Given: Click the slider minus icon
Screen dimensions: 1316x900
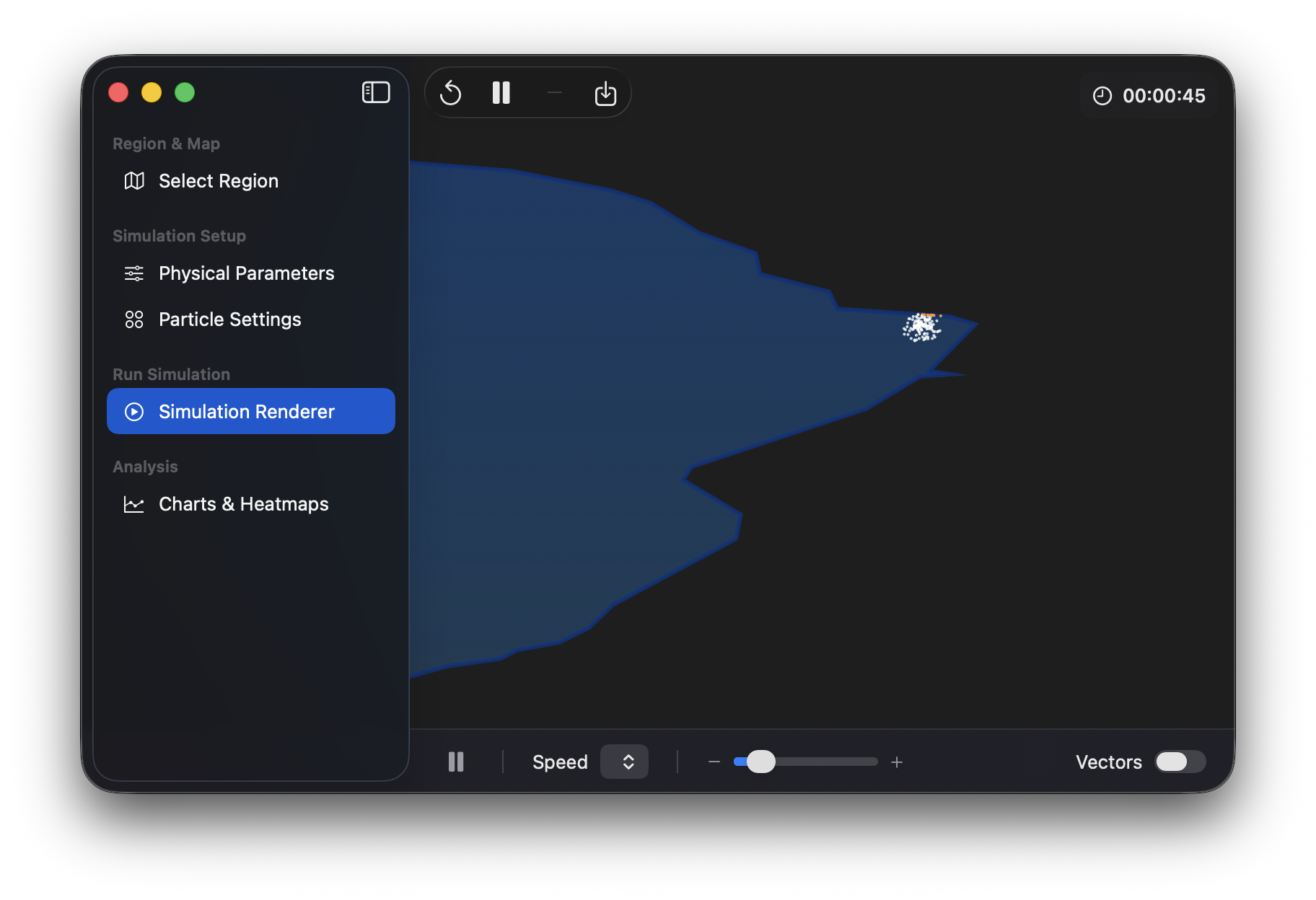Looking at the screenshot, I should tap(714, 762).
